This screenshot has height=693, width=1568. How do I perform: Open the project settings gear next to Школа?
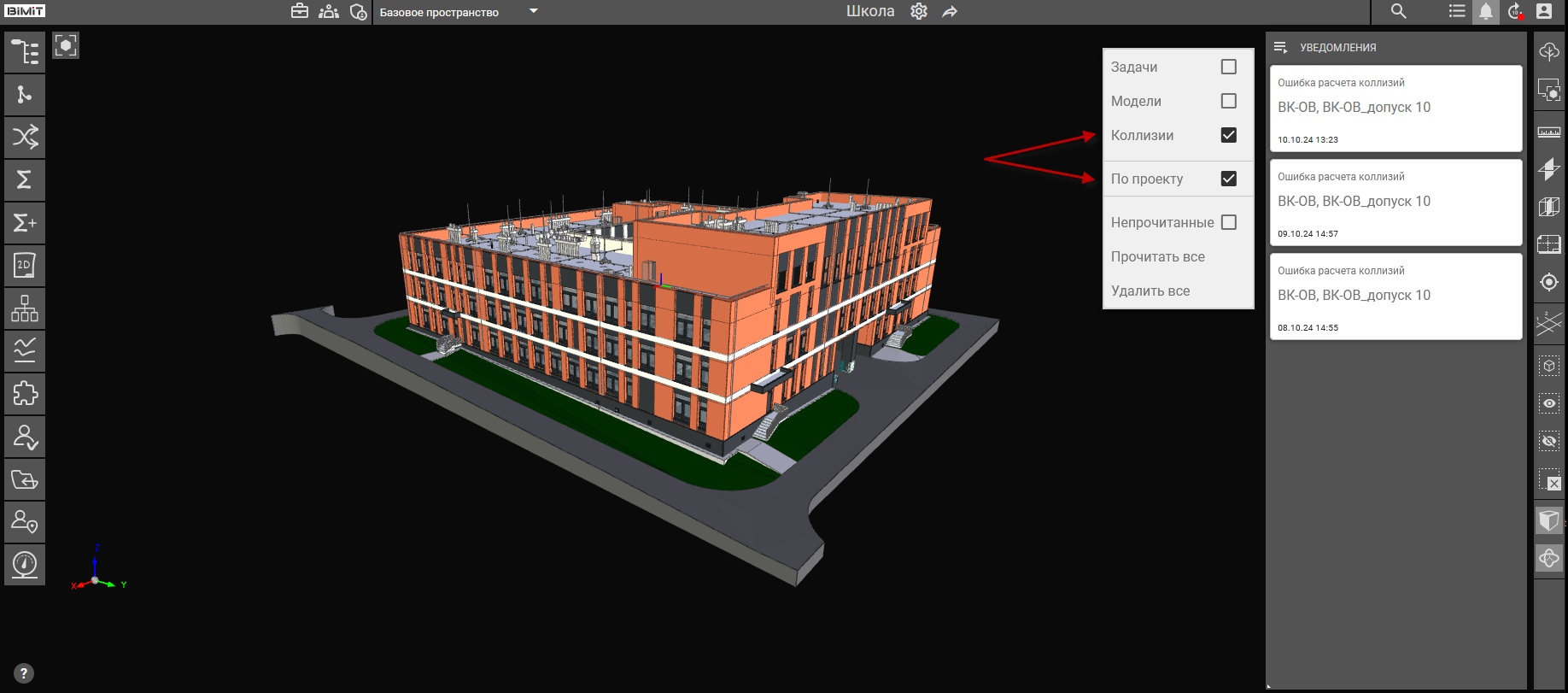tap(919, 11)
